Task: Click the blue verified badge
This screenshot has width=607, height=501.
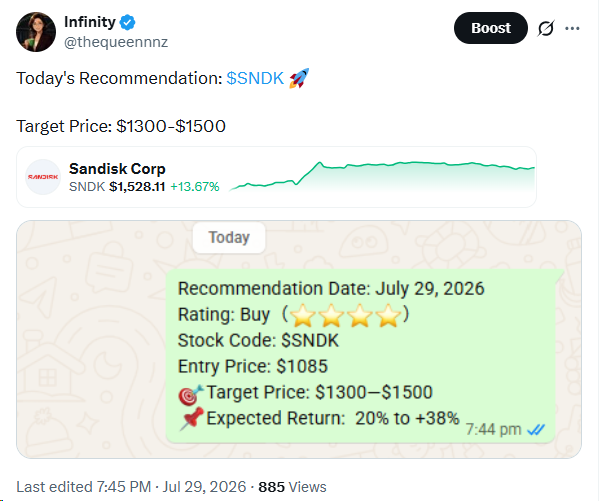Action: (x=127, y=22)
